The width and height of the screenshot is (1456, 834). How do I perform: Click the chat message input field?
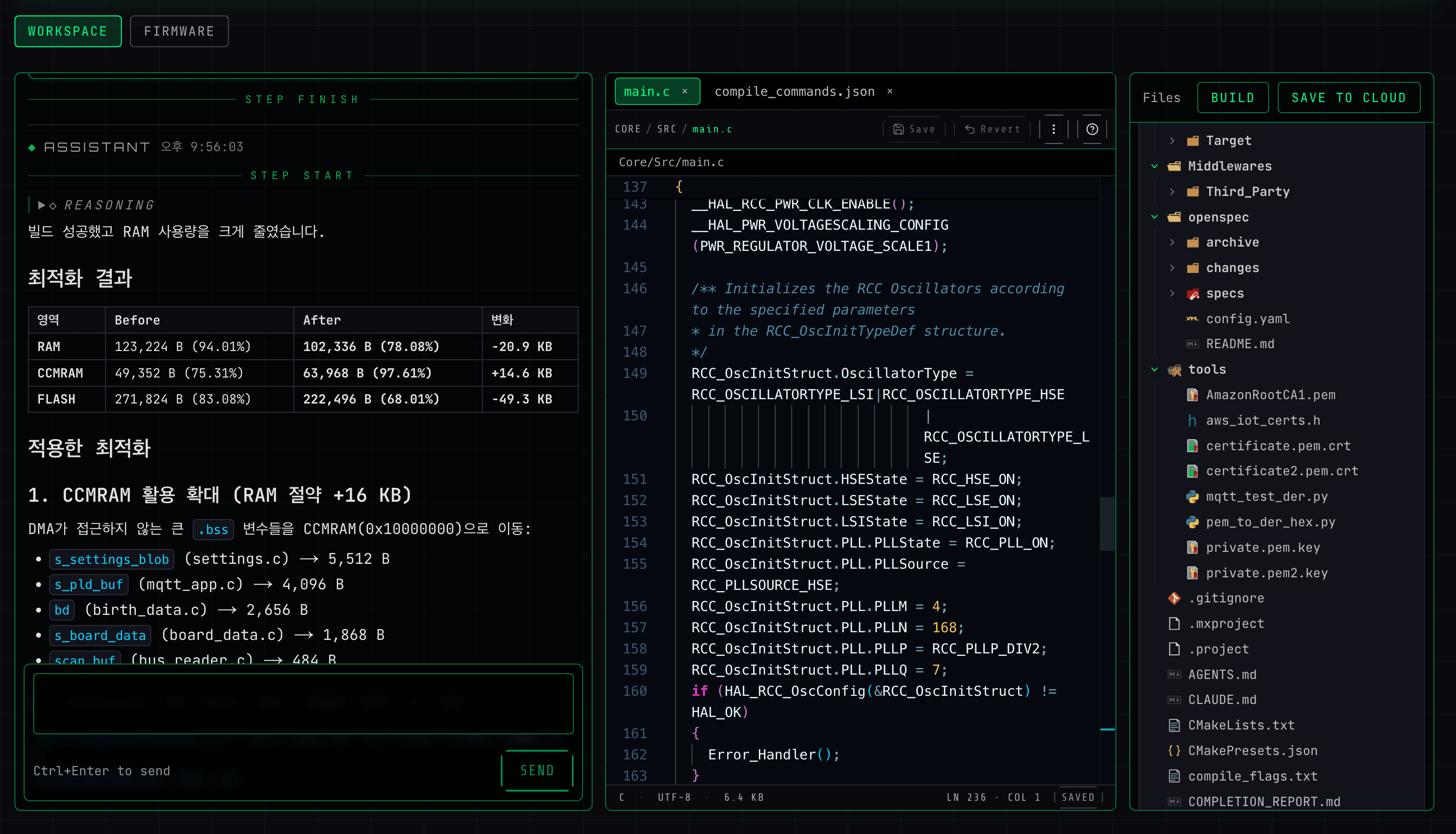(x=303, y=704)
